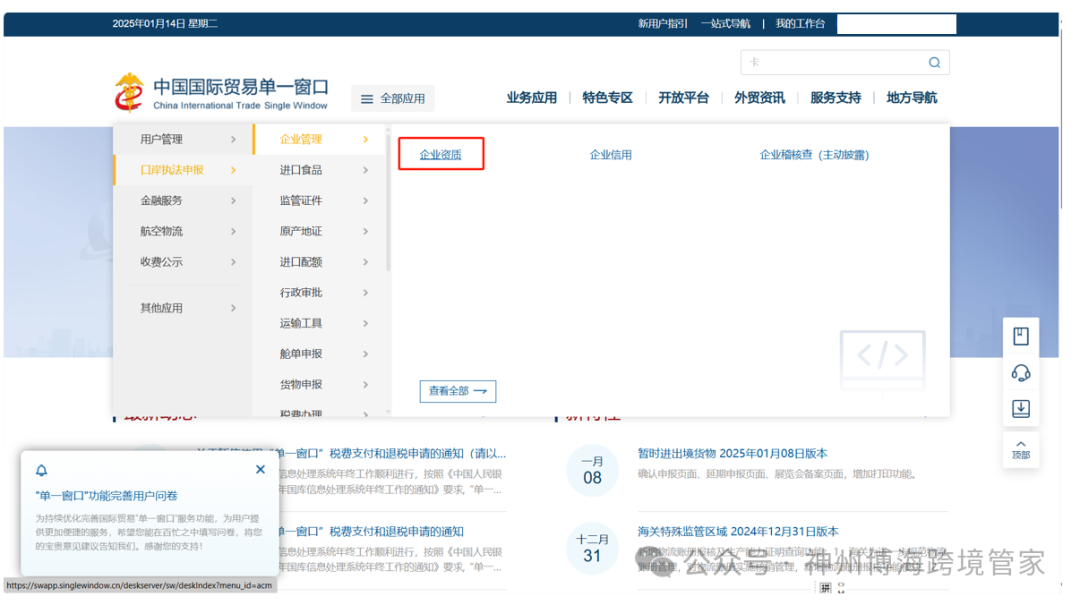Image resolution: width=1080 pixels, height=605 pixels.
Task: Click 新用户指引 in top bar
Action: (662, 23)
